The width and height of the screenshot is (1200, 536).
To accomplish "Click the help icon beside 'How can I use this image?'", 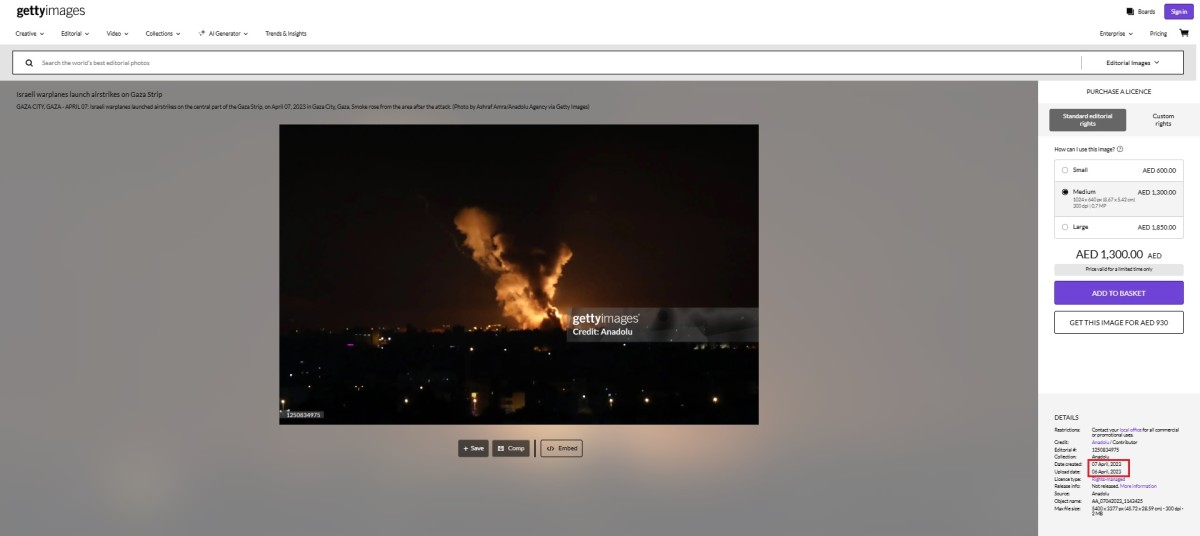I will click(1119, 148).
